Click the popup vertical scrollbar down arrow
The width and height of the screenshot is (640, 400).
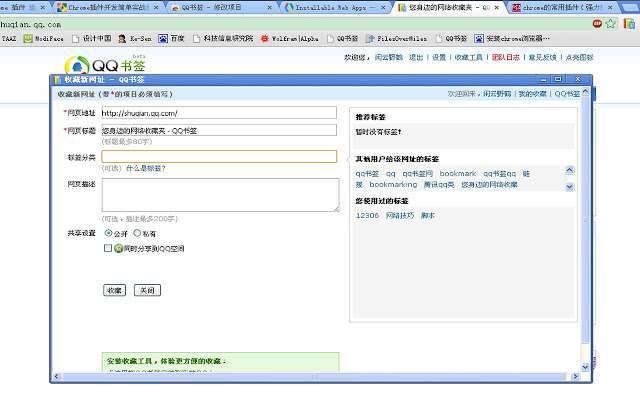tap(585, 367)
